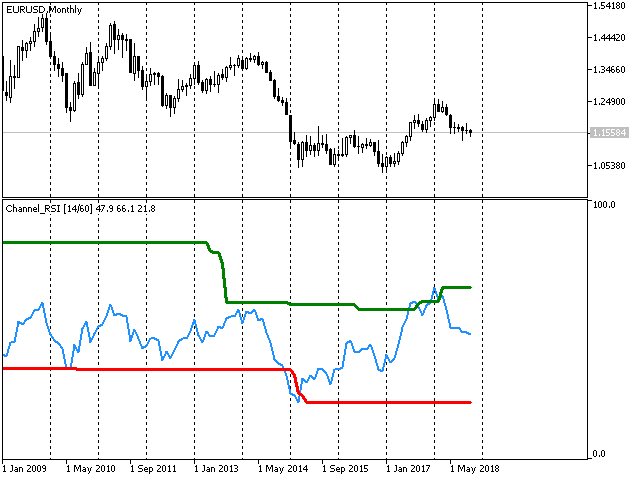Click the red lower channel line
The width and height of the screenshot is (640, 480).
pos(150,369)
